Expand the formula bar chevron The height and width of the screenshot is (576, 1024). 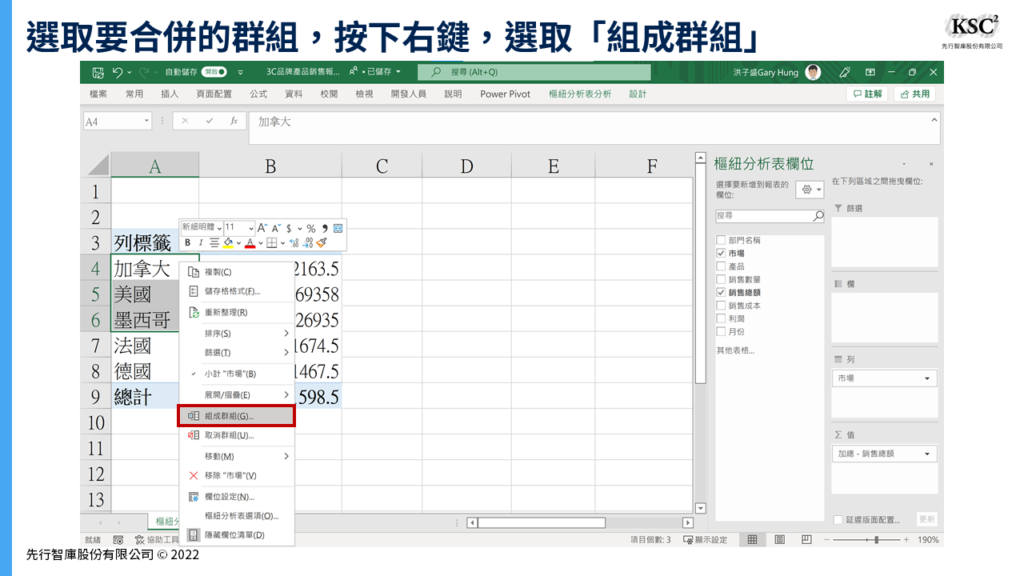coord(934,120)
